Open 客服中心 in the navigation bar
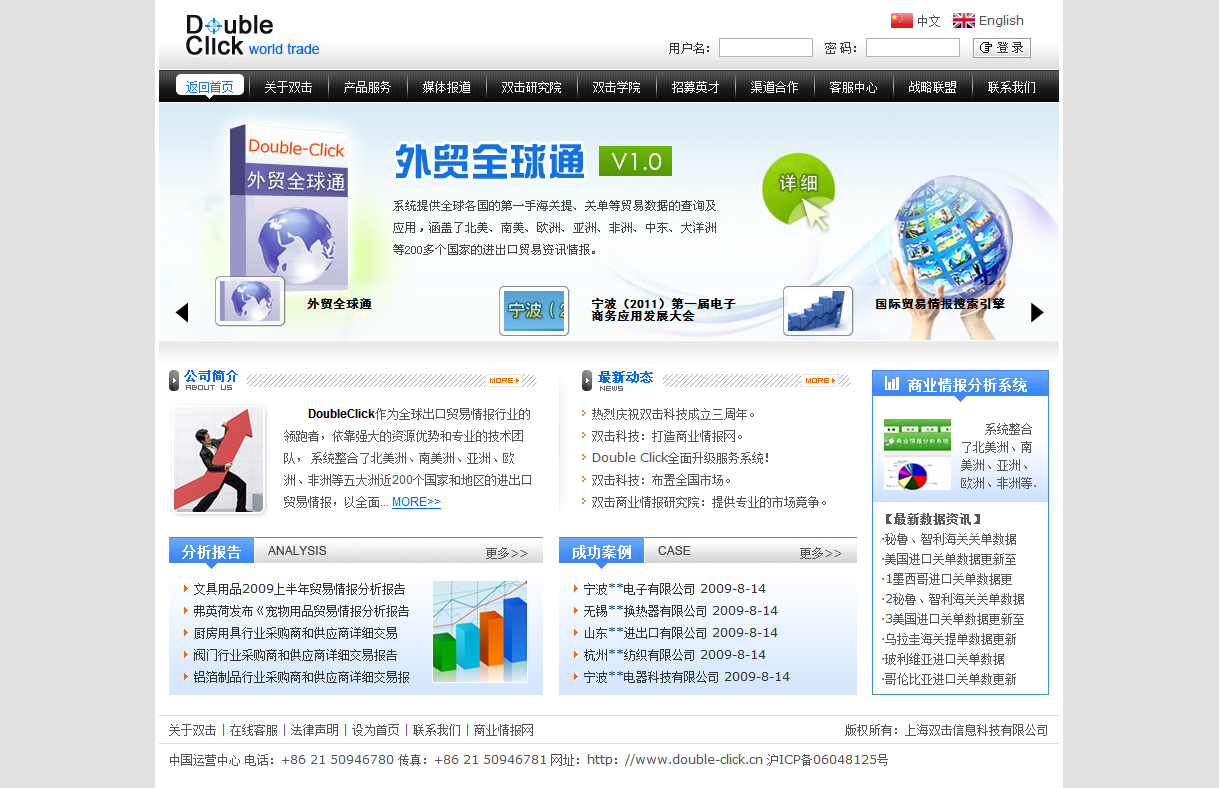Screen dimensions: 1219x788 (x=853, y=87)
